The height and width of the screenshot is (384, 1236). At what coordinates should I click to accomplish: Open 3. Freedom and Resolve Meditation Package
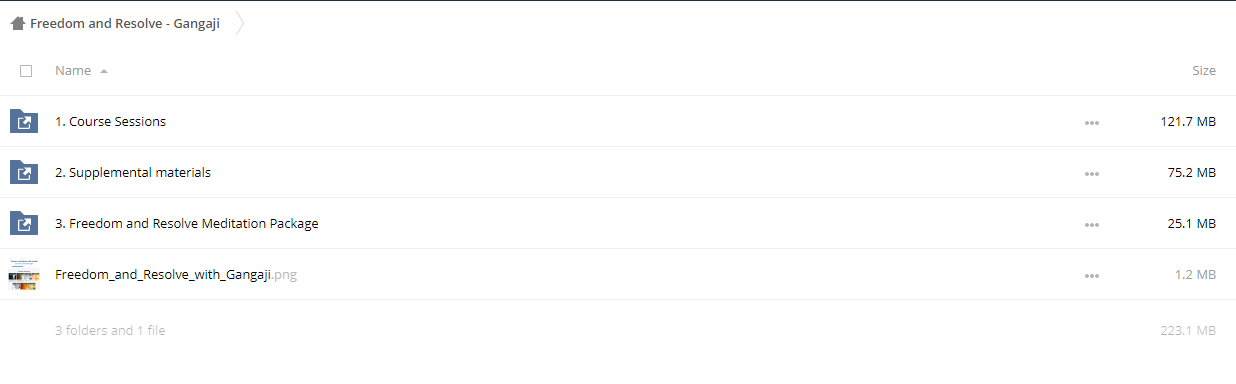pyautogui.click(x=187, y=224)
